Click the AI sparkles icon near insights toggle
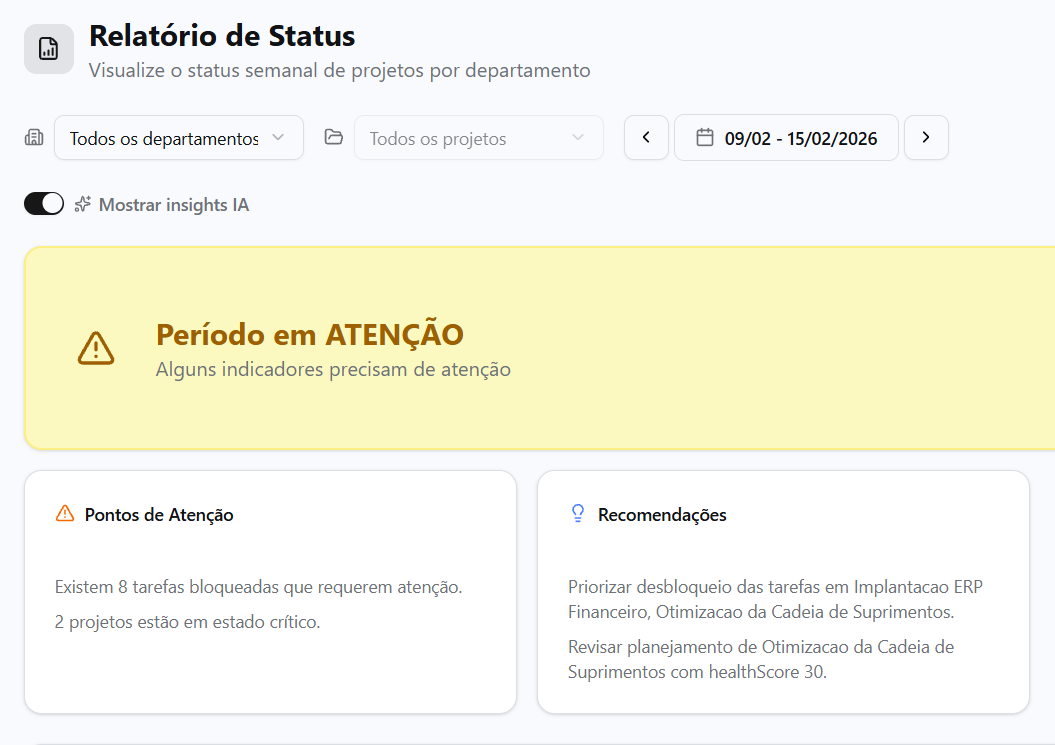The height and width of the screenshot is (745, 1055). 80,203
